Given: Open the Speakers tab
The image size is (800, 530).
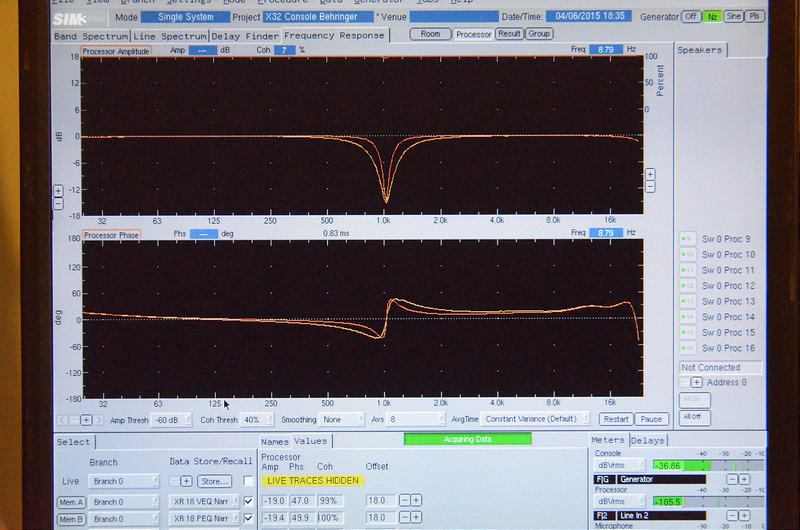Looking at the screenshot, I should pyautogui.click(x=699, y=50).
